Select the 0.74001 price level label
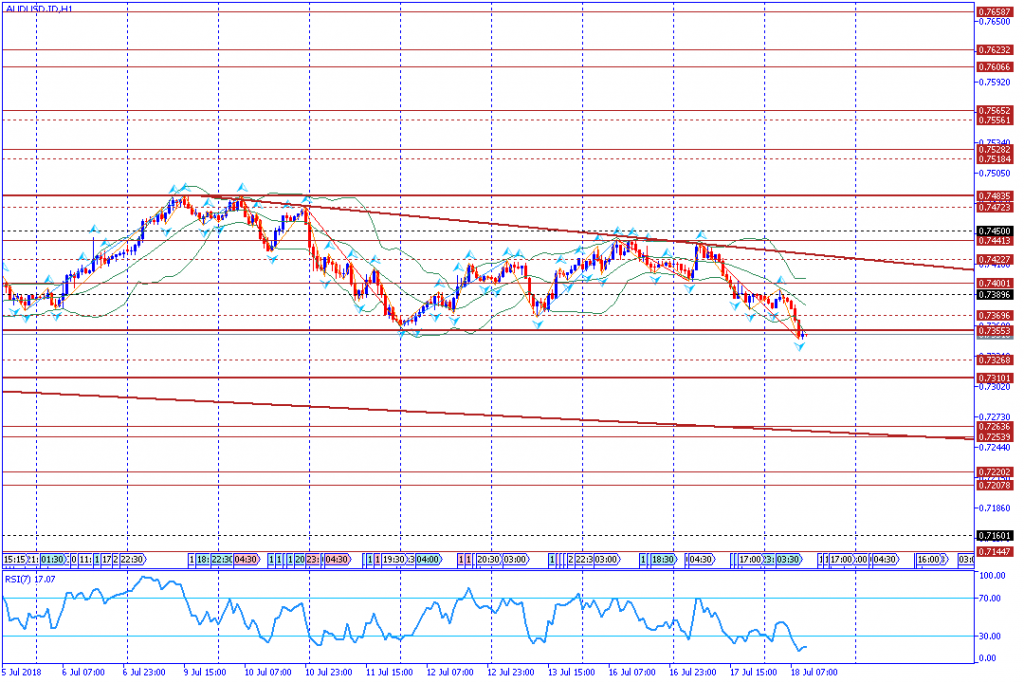Screen dimensions: 1024x683 click(995, 283)
